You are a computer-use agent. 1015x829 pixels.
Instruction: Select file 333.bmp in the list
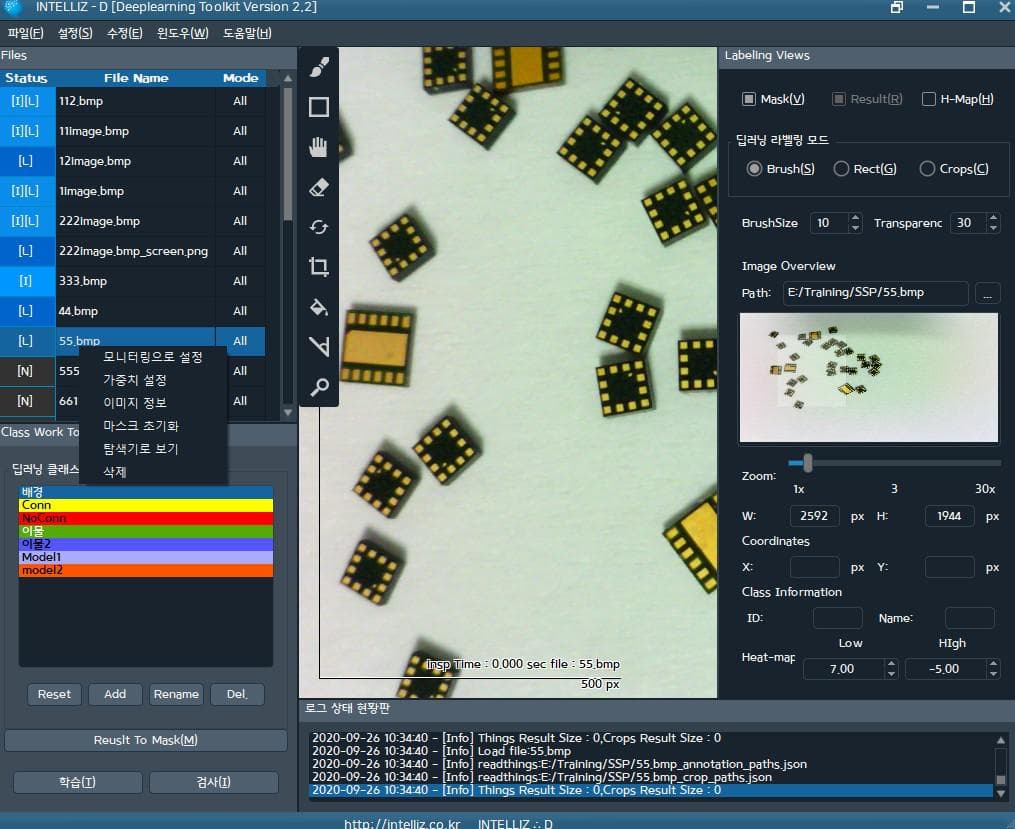[x=133, y=281]
